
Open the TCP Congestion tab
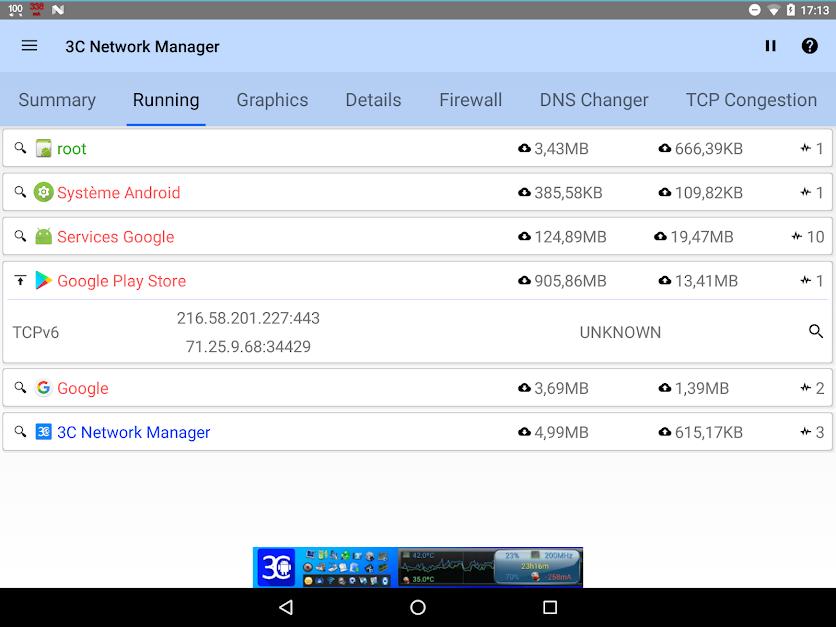click(x=751, y=100)
